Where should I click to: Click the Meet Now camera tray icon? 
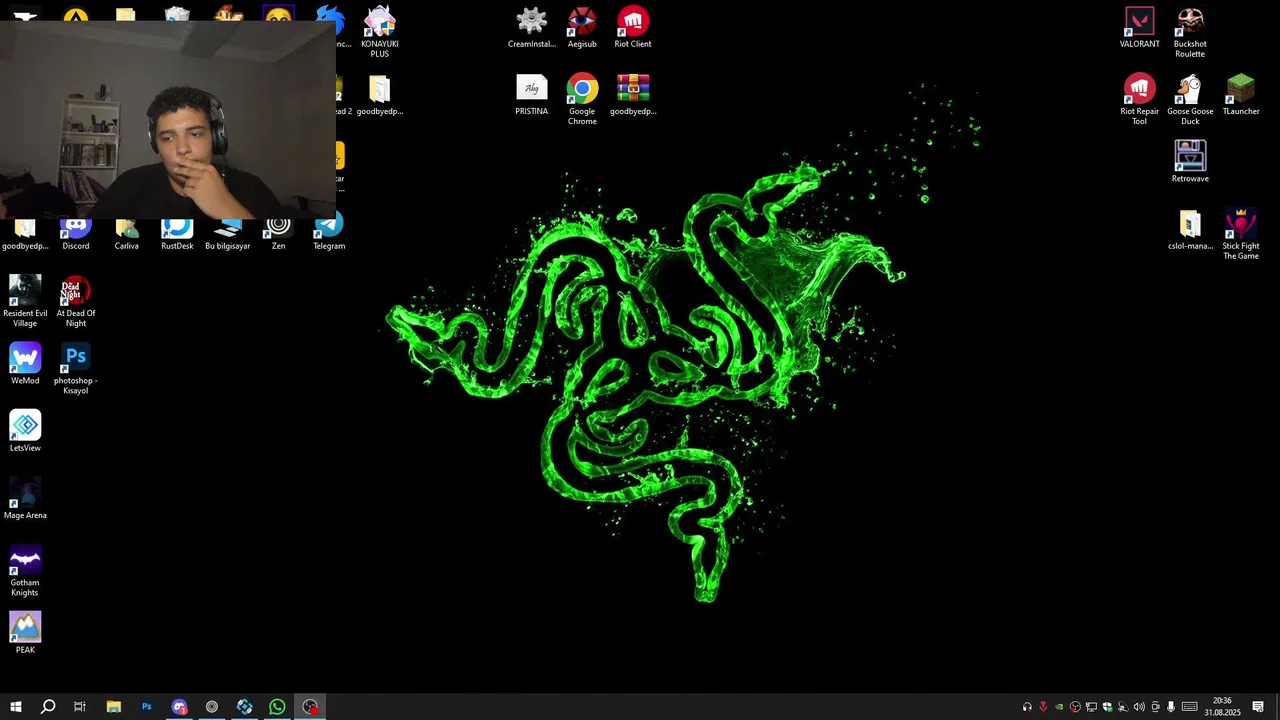tap(1155, 707)
